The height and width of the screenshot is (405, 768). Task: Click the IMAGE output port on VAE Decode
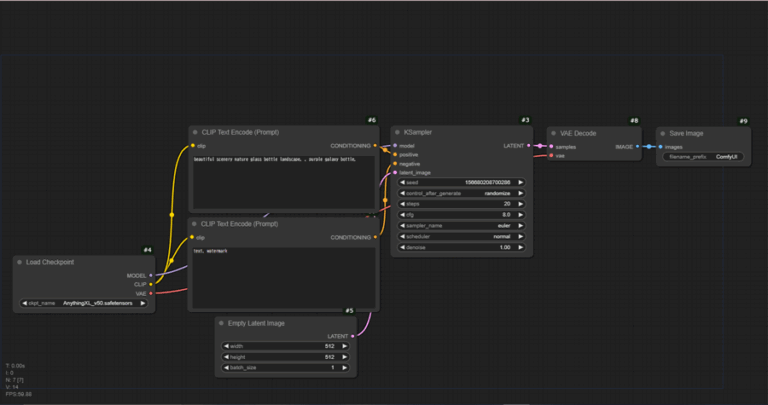pos(636,146)
